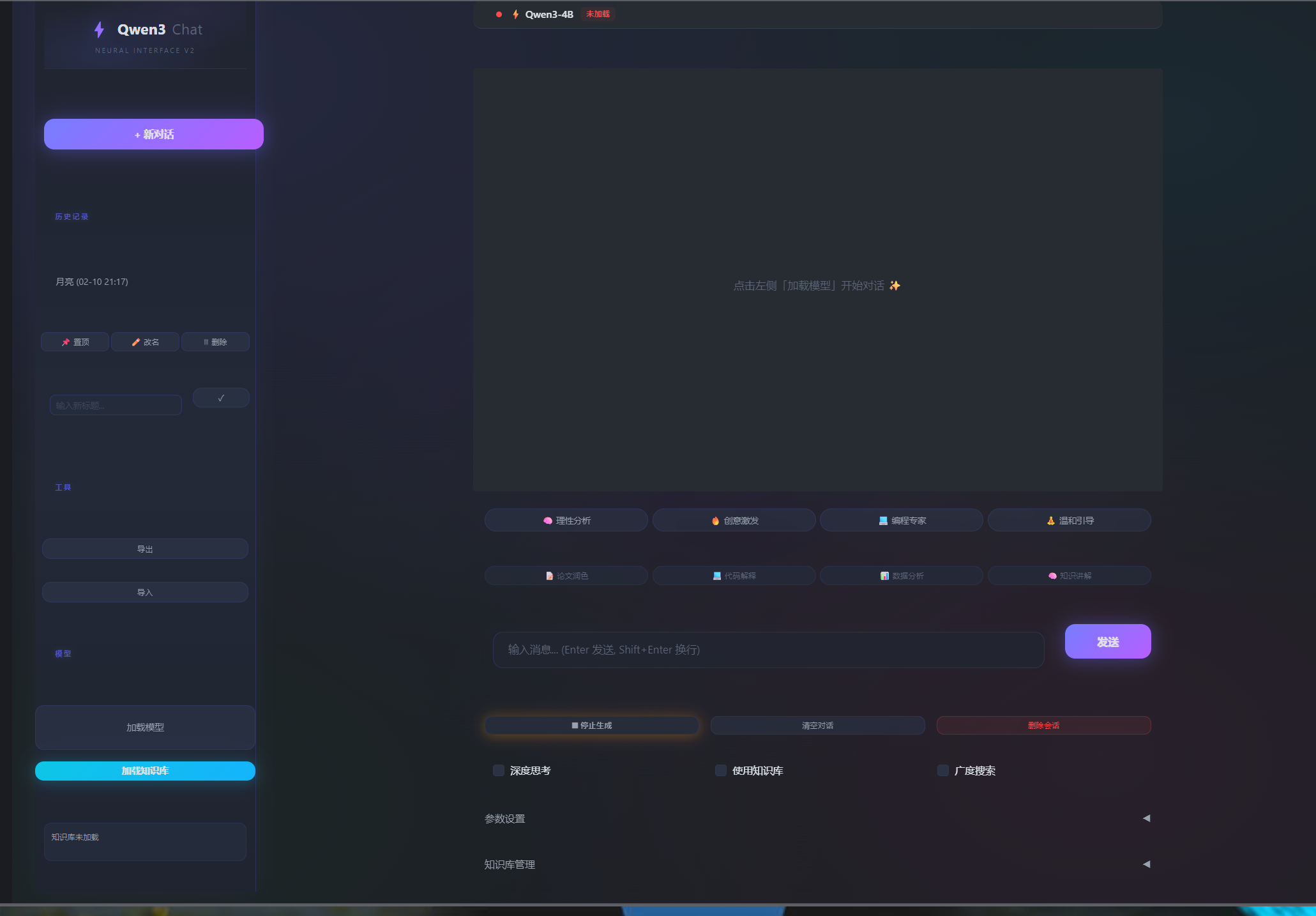Open the 月亮 (02-10 21:17) conversation

coord(92,282)
